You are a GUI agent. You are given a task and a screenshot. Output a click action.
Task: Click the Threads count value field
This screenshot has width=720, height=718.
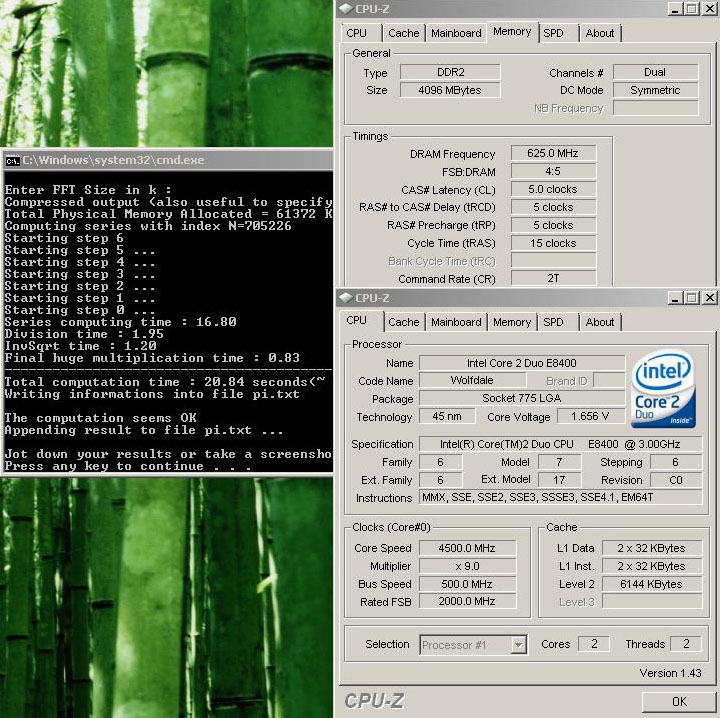point(686,644)
